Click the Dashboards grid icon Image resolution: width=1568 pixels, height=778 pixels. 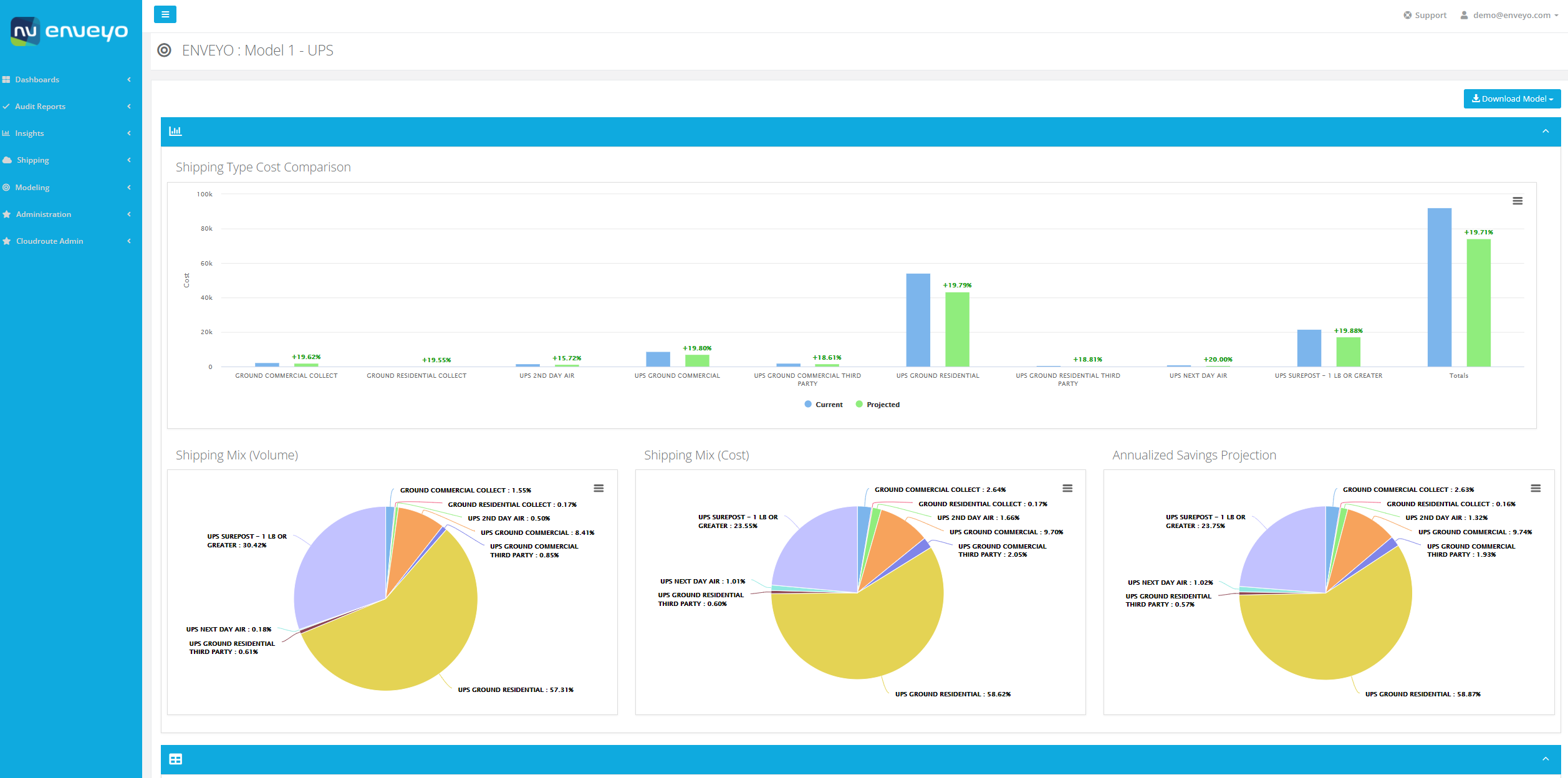[x=6, y=80]
